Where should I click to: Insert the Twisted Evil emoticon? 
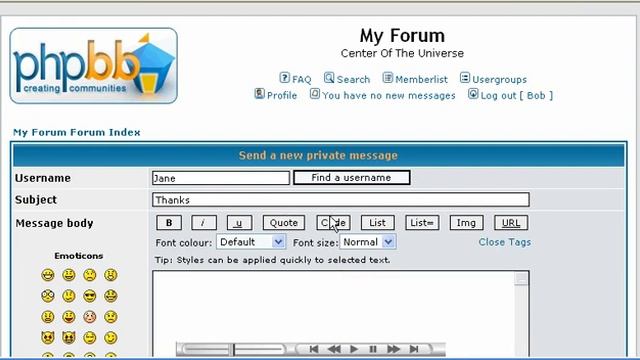pos(69,338)
